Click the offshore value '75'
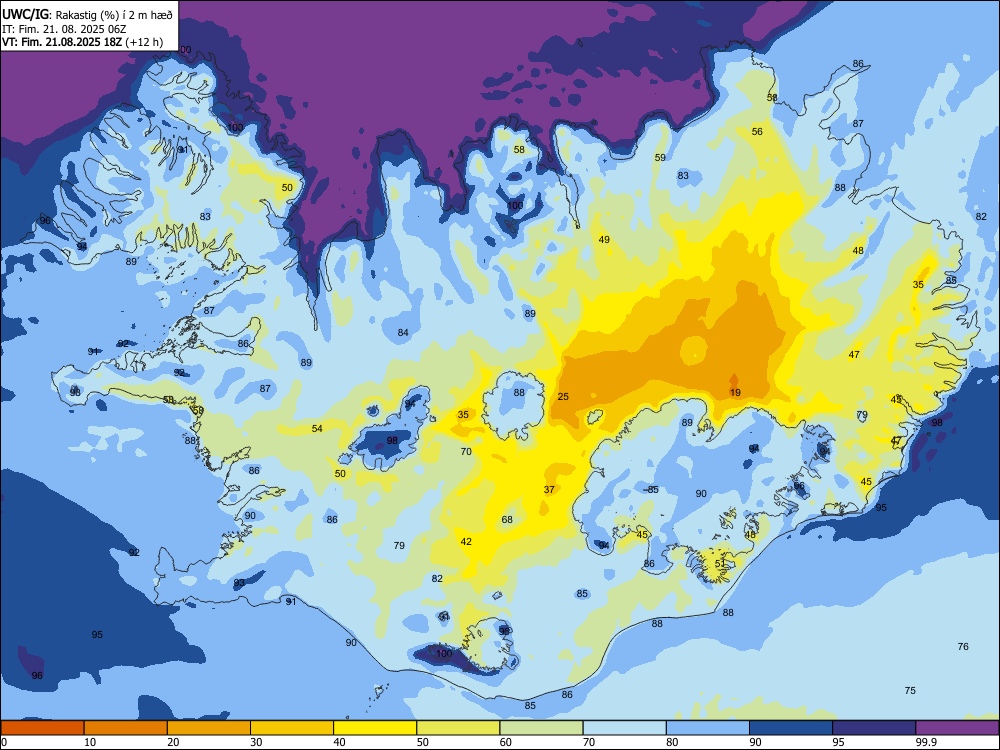This screenshot has height=750, width=1000. pos(910,690)
